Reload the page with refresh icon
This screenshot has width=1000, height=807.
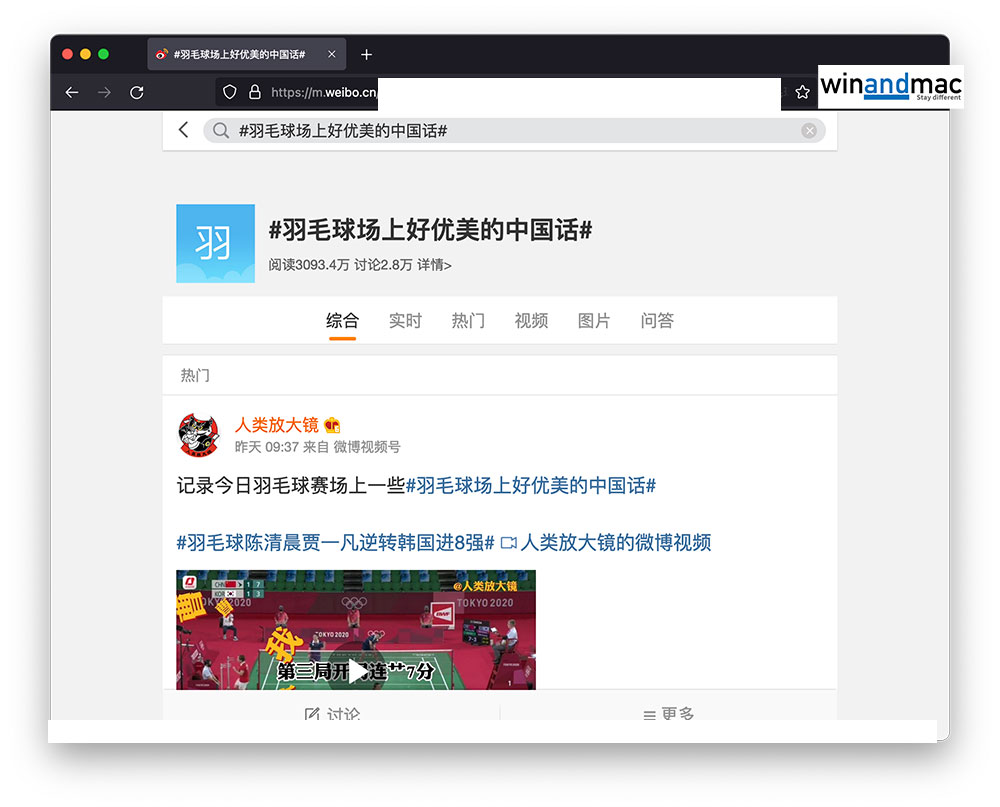(137, 92)
